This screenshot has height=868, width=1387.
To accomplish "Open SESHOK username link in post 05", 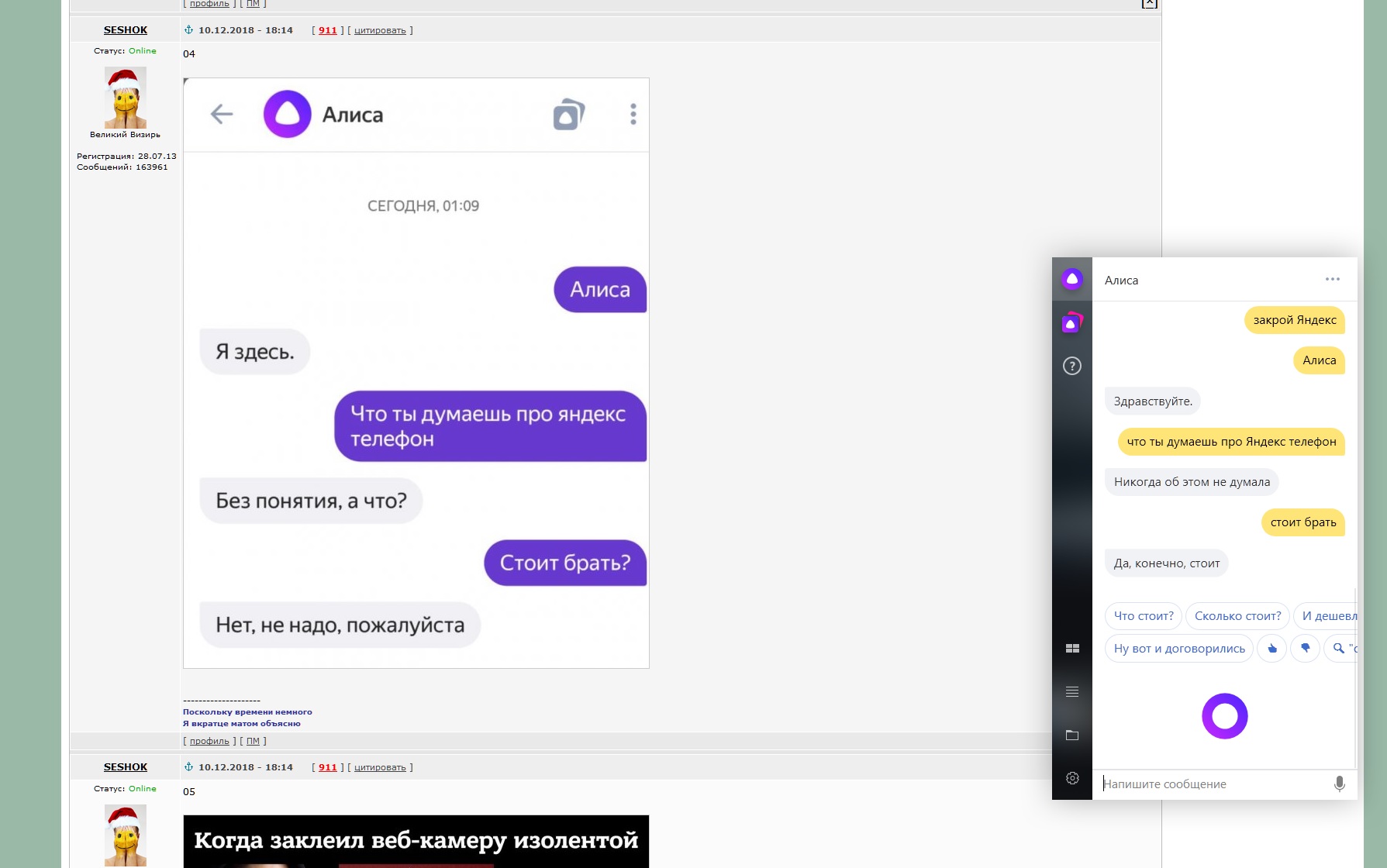I will click(126, 767).
